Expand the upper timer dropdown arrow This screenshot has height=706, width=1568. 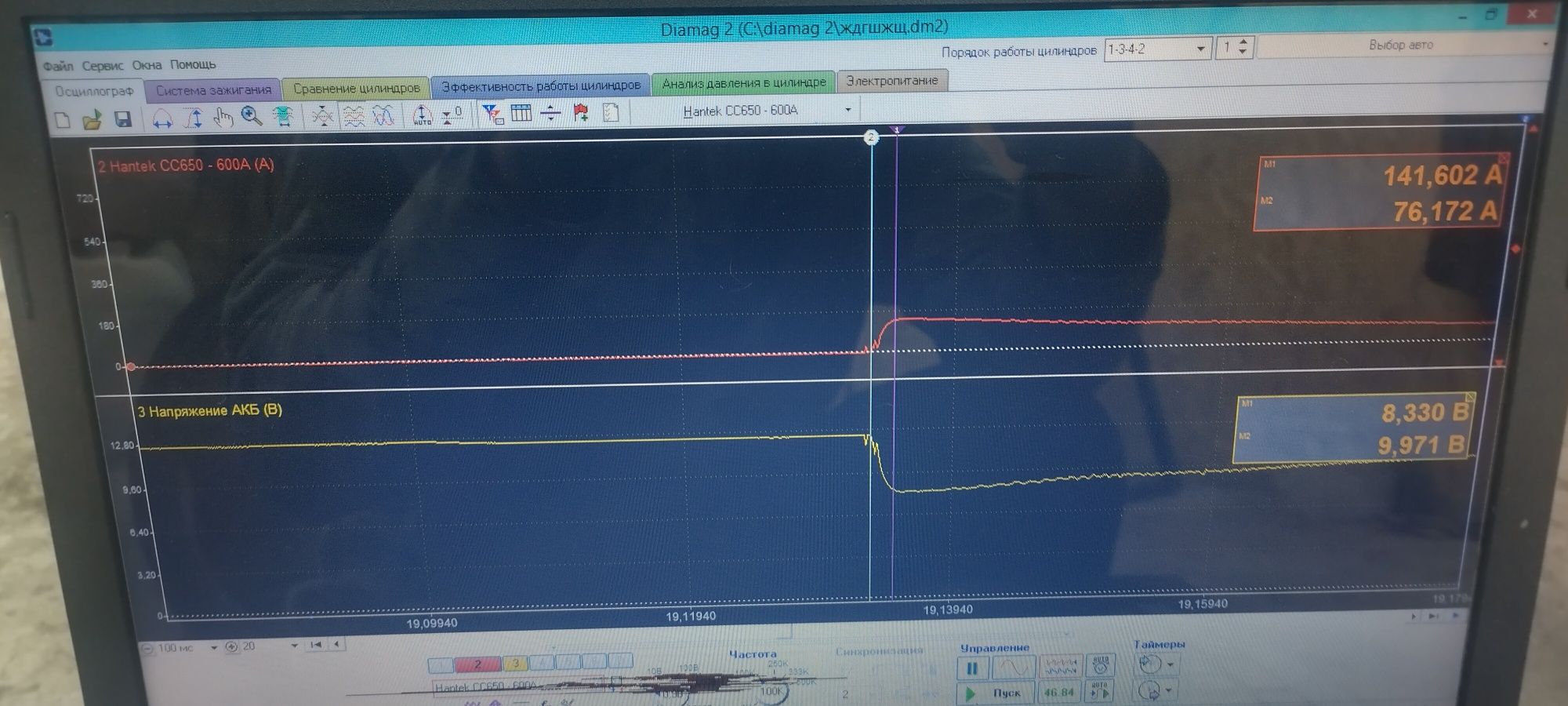[1171, 664]
